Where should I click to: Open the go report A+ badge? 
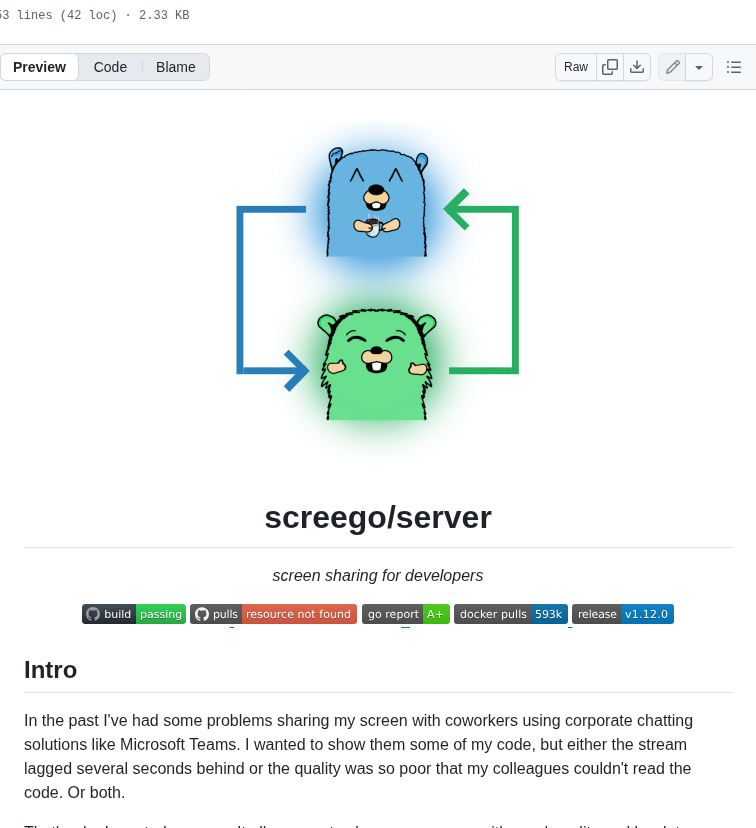point(406,614)
